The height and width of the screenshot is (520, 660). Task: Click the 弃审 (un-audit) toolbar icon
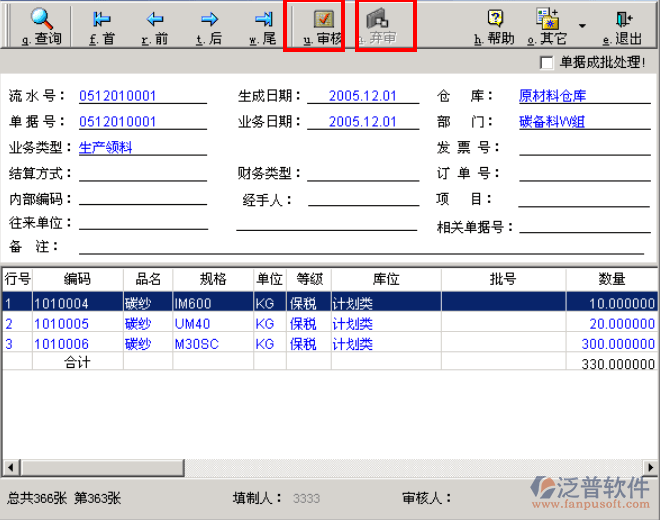[378, 20]
